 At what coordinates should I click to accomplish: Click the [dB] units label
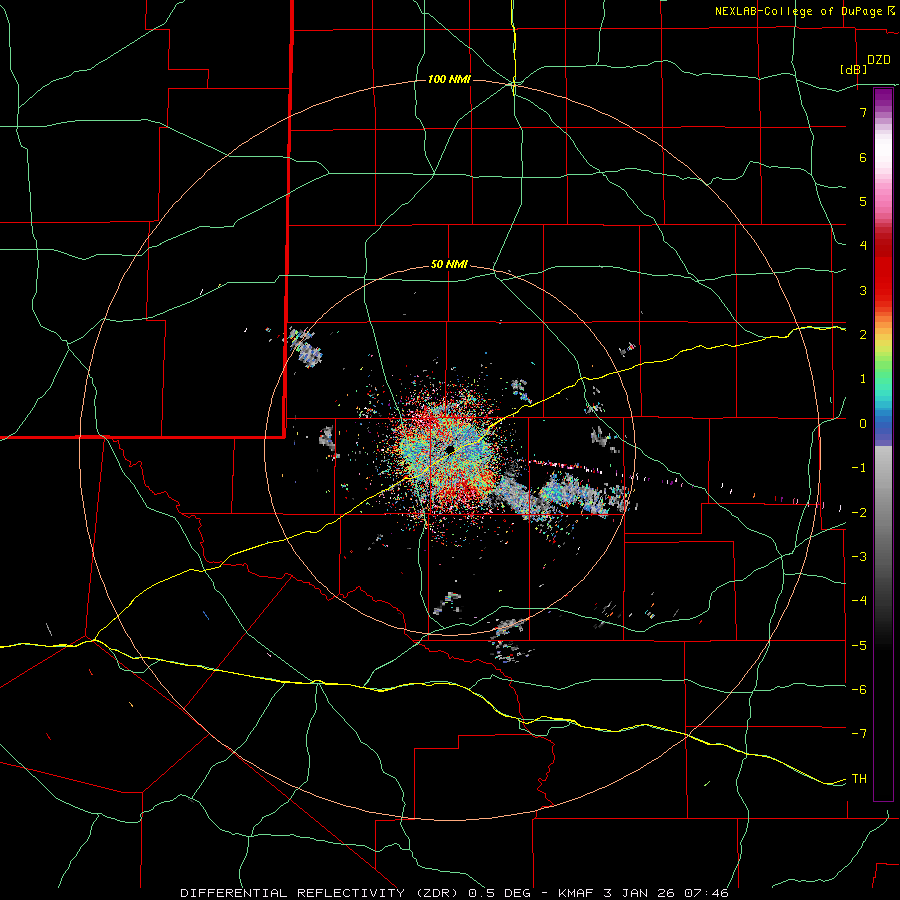tap(854, 69)
